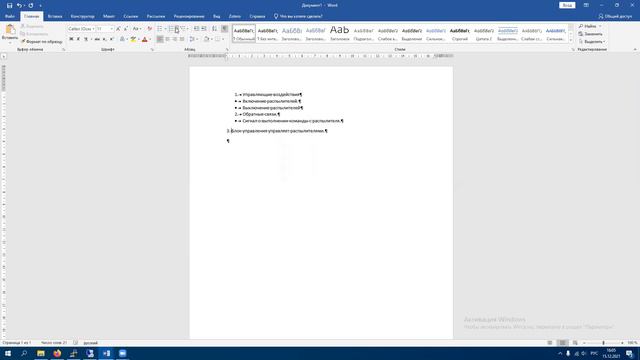Viewport: 640px width, 360px height.
Task: Click the Paste (Вставить) clipboard icon
Action: tap(10, 29)
